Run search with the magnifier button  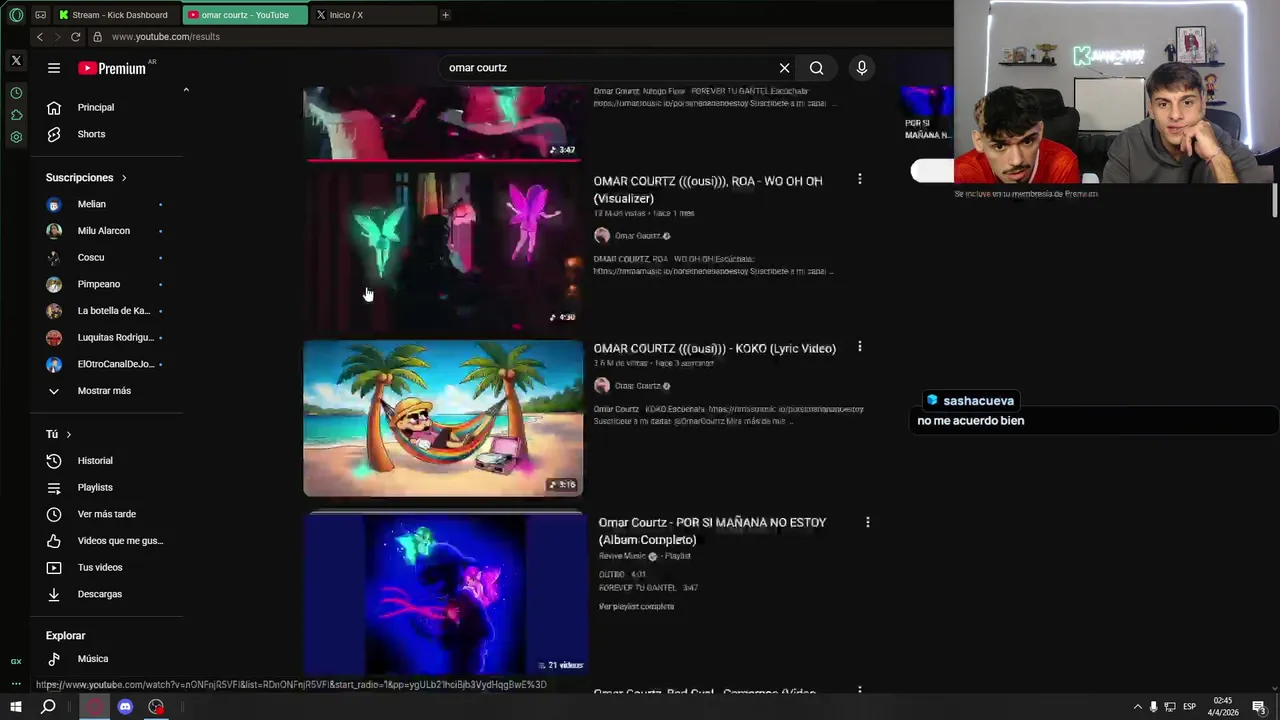[x=817, y=68]
